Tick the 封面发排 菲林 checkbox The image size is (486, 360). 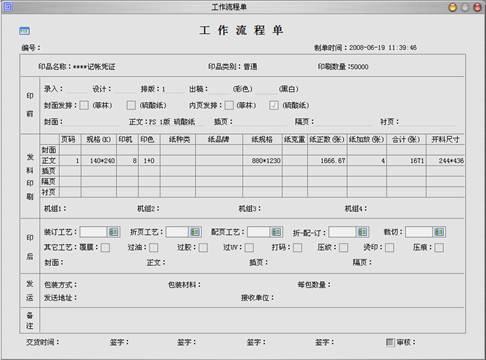(84, 105)
